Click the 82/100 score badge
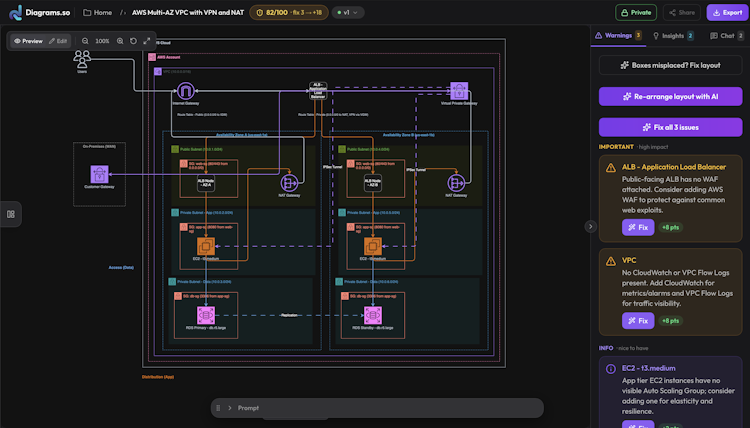Viewport: 750px width, 428px height. click(289, 12)
